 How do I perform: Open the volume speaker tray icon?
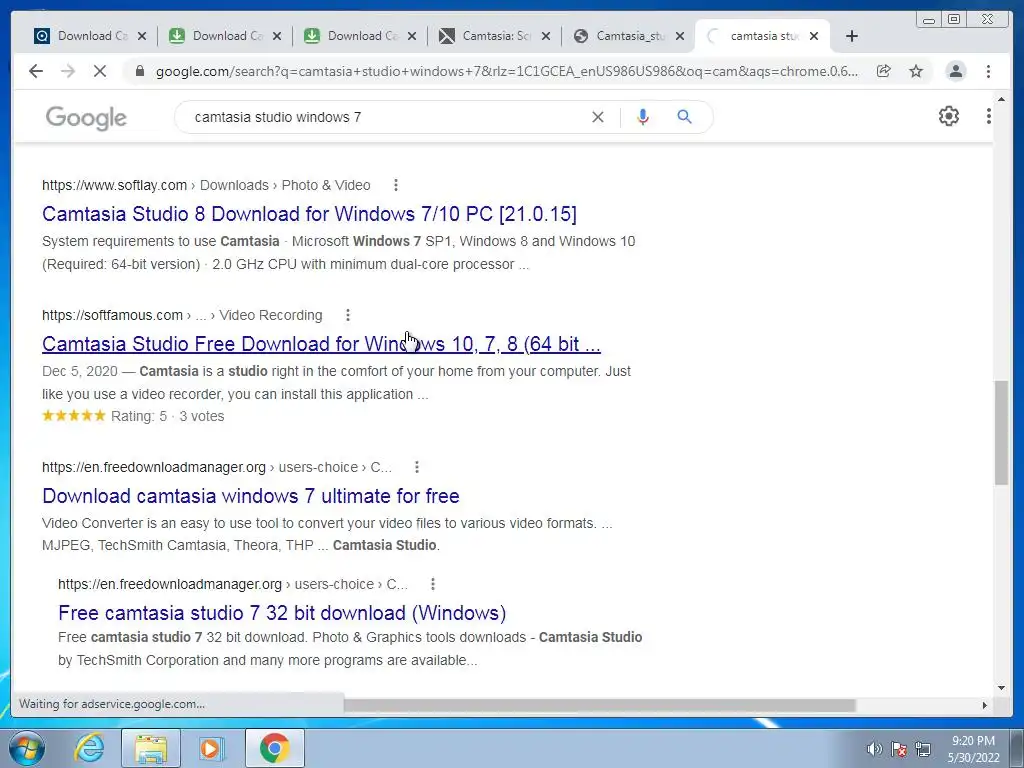[x=874, y=749]
